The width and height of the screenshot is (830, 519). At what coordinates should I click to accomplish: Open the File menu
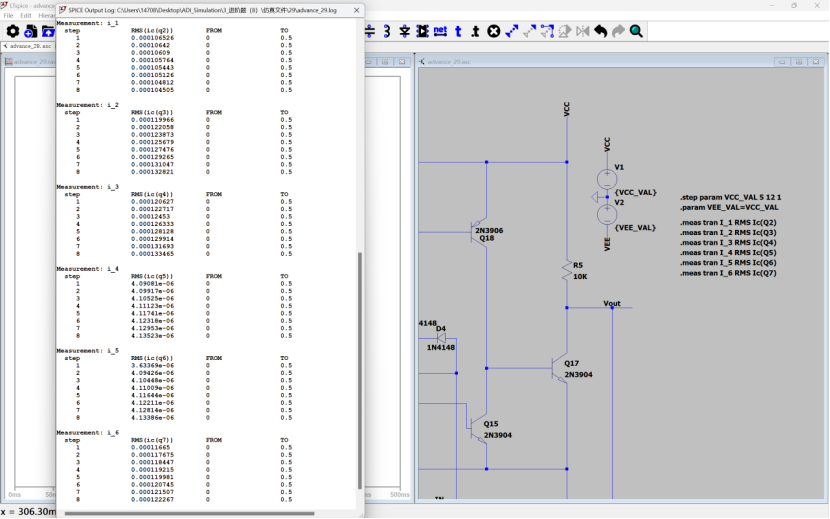tap(9, 16)
